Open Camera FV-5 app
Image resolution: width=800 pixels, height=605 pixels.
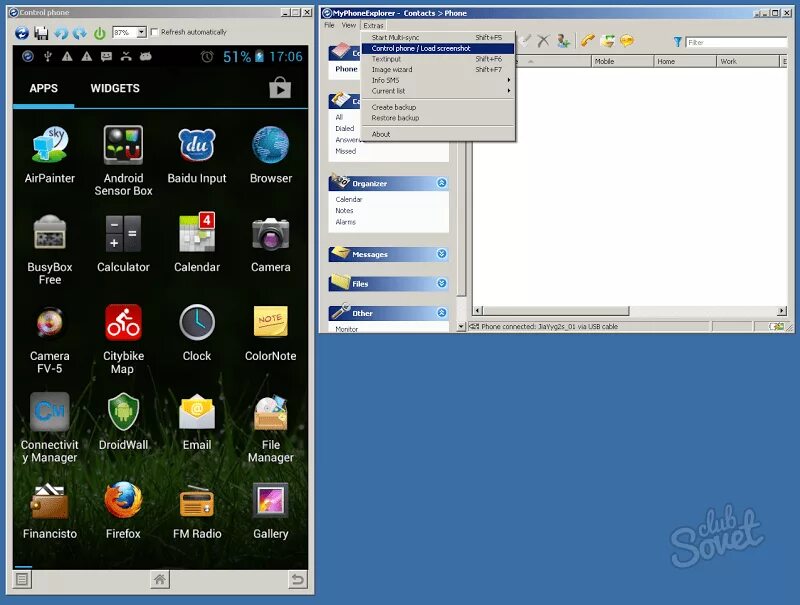click(49, 339)
